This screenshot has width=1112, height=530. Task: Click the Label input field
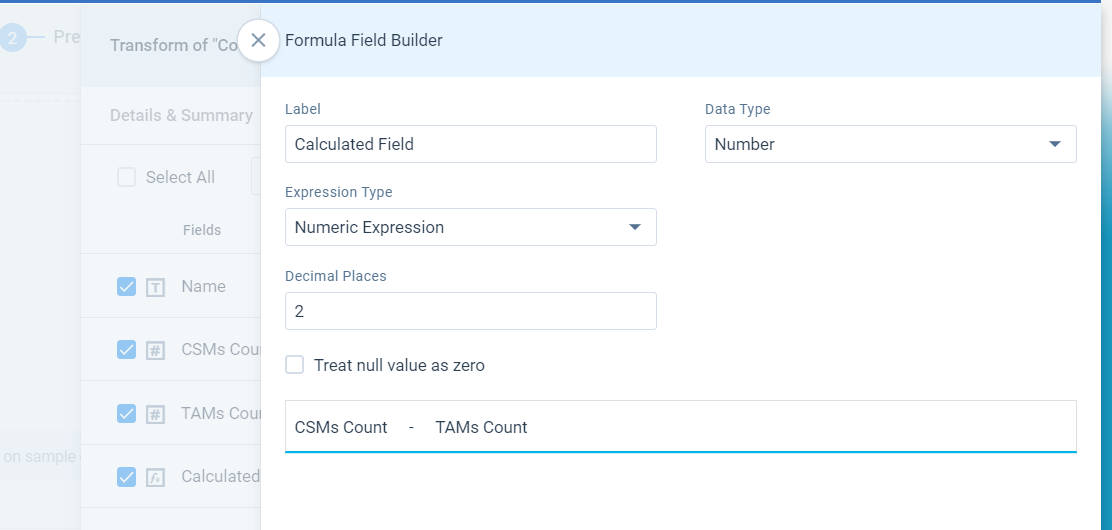coord(471,144)
